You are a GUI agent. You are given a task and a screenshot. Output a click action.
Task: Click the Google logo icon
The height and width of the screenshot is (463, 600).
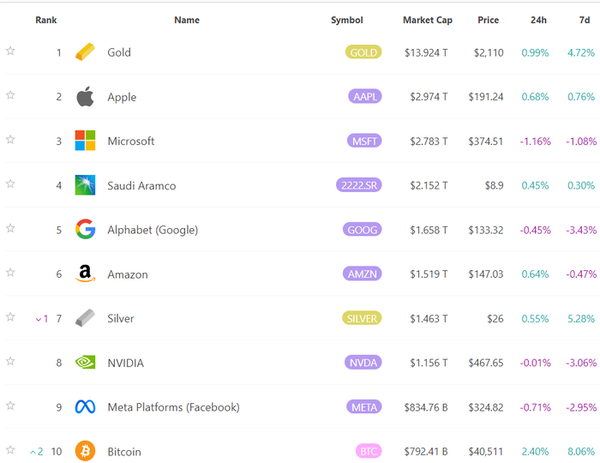tap(85, 229)
